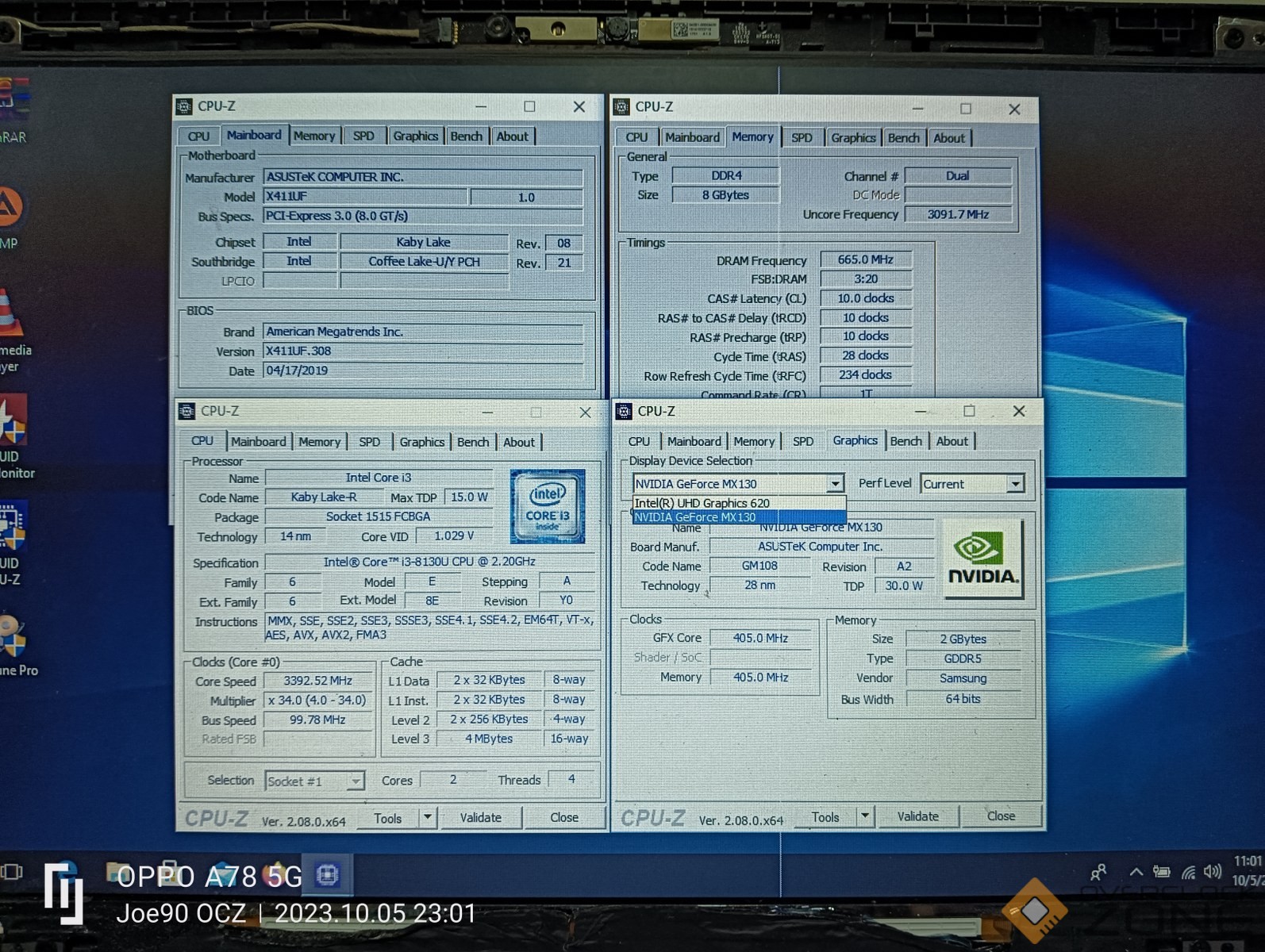Show hidden tray icons with the up chevron

1136,872
